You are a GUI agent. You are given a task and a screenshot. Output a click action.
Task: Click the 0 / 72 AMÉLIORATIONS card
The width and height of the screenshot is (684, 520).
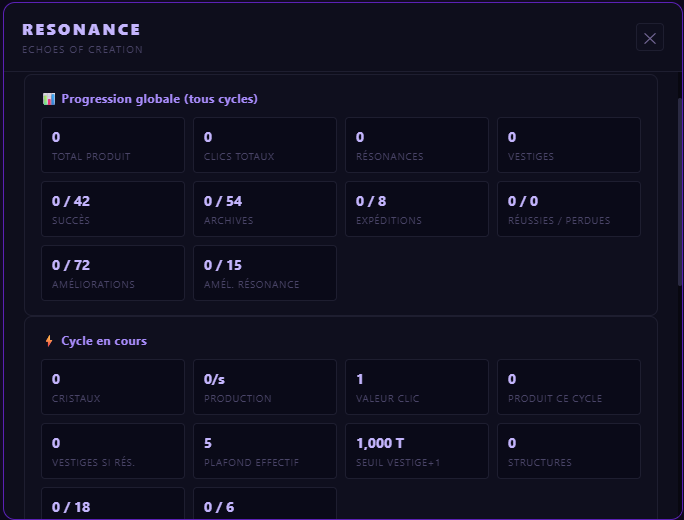click(113, 273)
